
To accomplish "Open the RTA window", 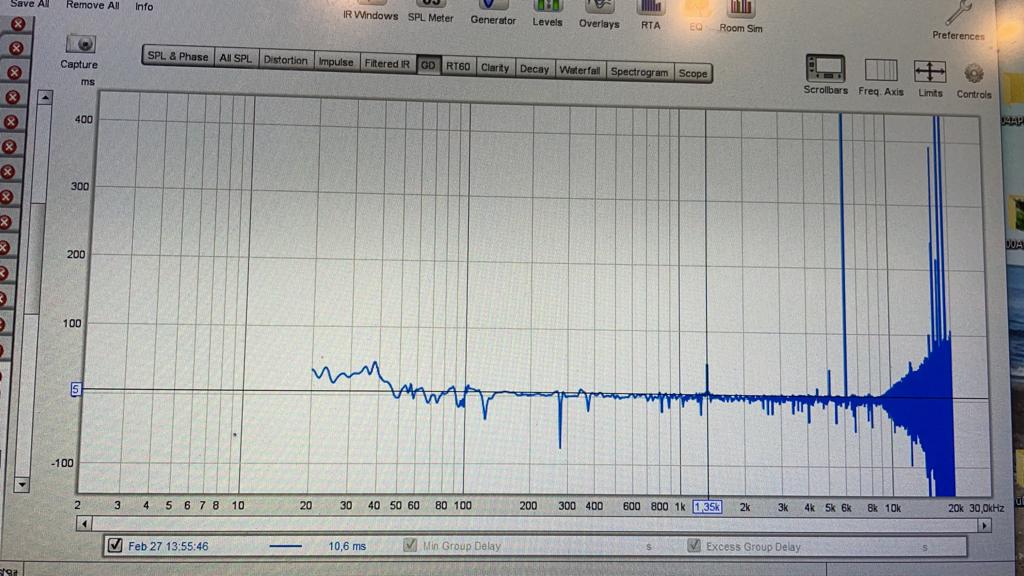I will click(651, 10).
